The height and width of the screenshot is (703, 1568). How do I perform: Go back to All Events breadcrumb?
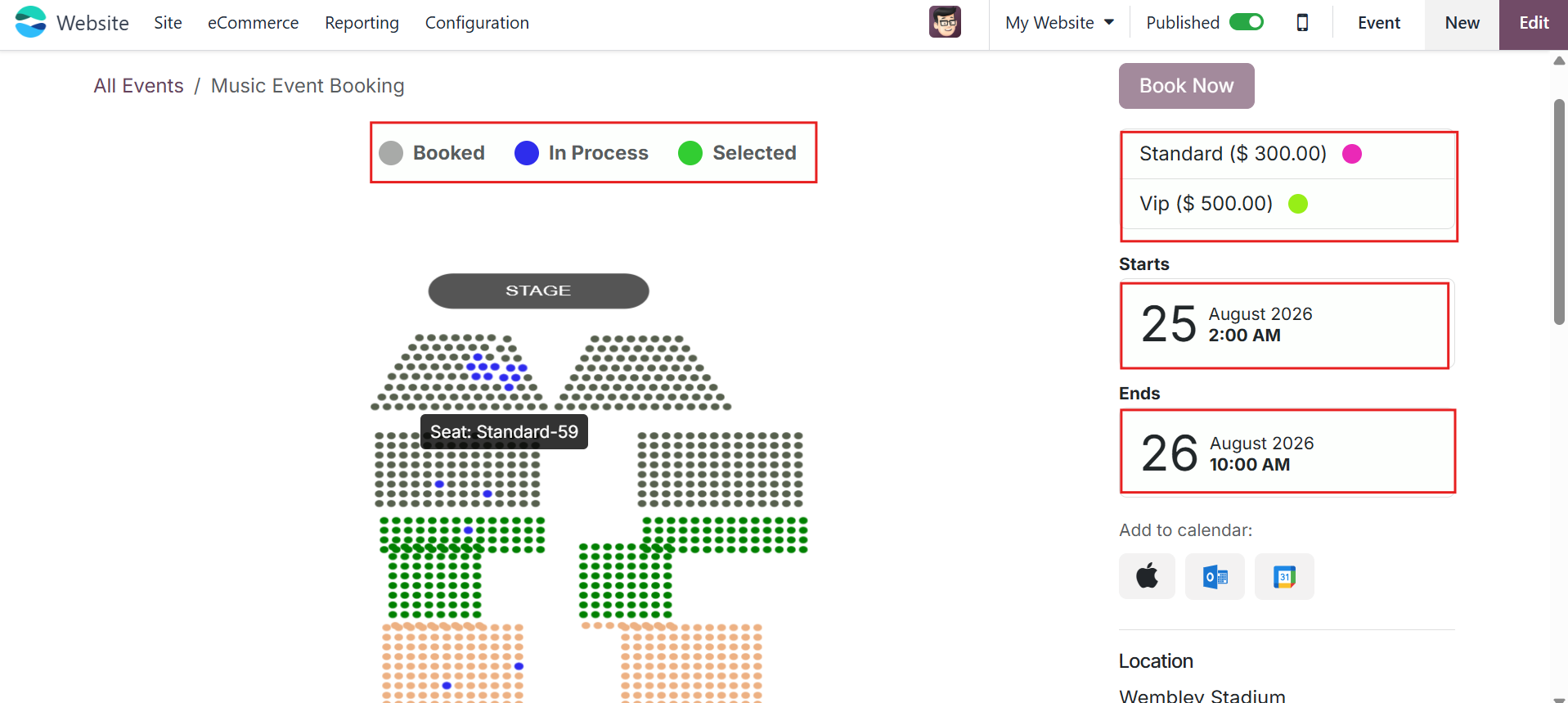(138, 86)
